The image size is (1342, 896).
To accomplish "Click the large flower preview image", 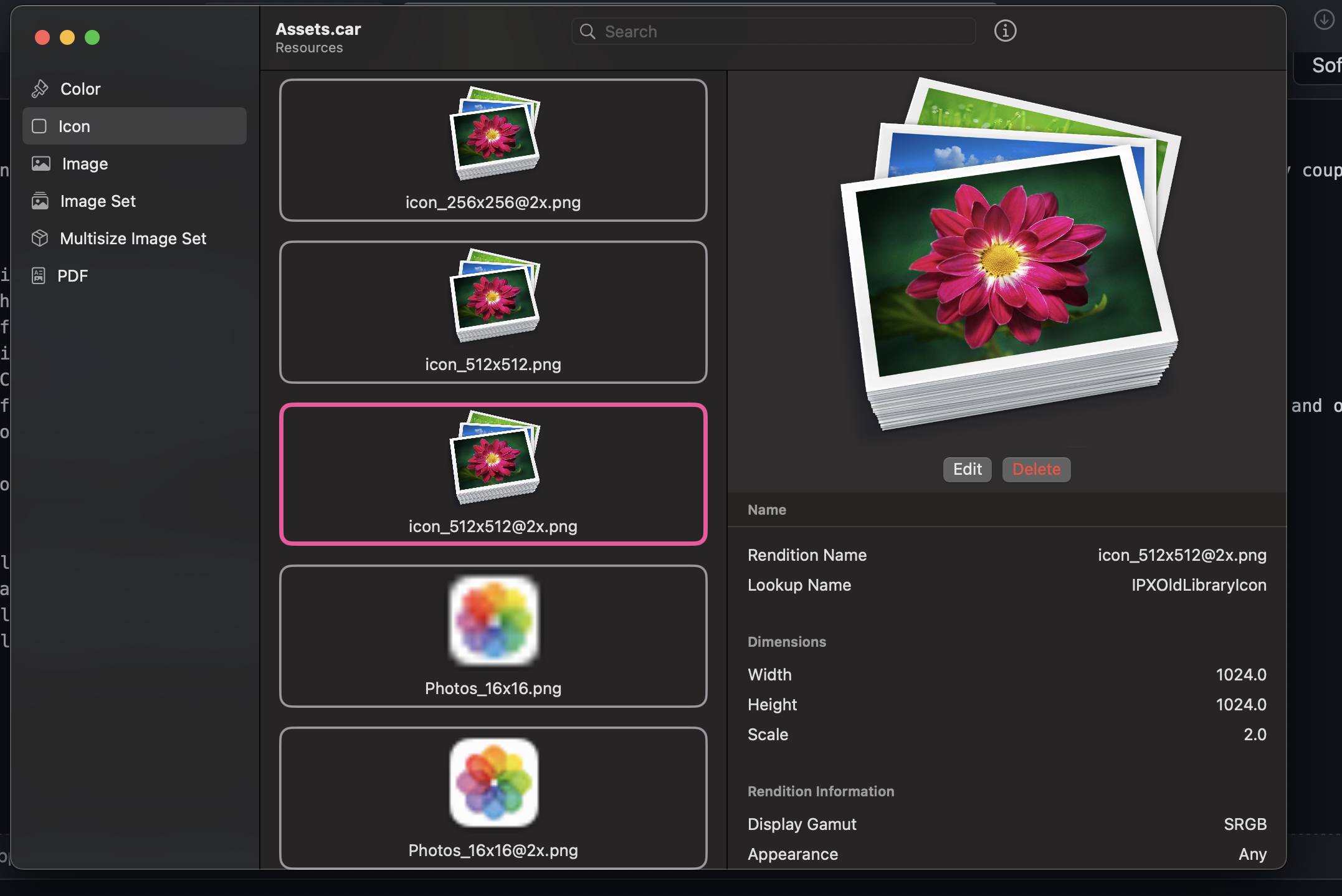I will click(1010, 254).
